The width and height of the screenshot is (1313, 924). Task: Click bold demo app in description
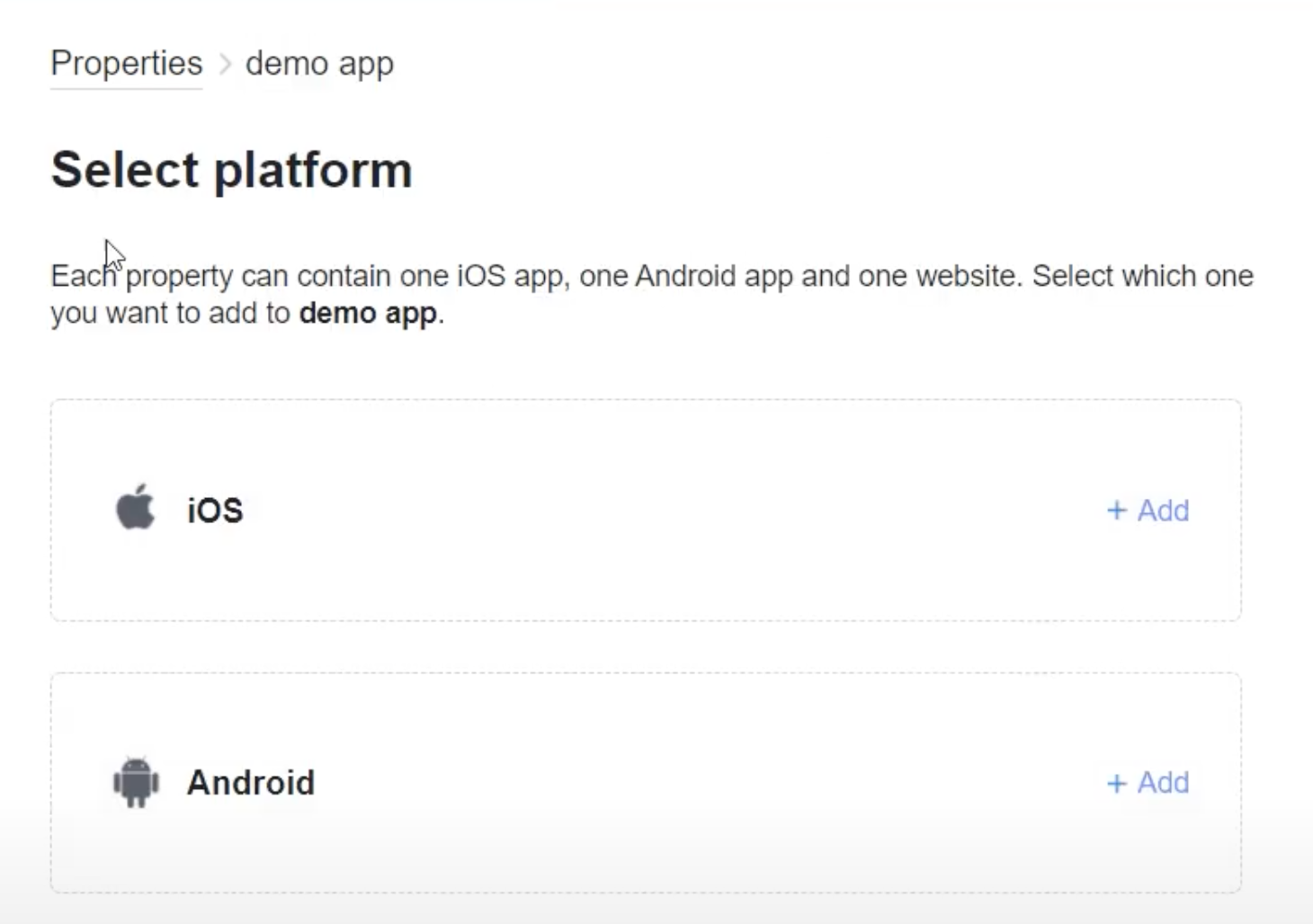coord(368,314)
